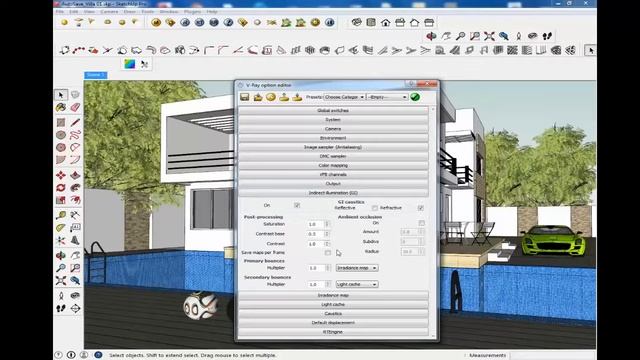Click the colorful gradient square icon below toolbar
Image resolution: width=640 pixels, height=360 pixels.
point(129,64)
